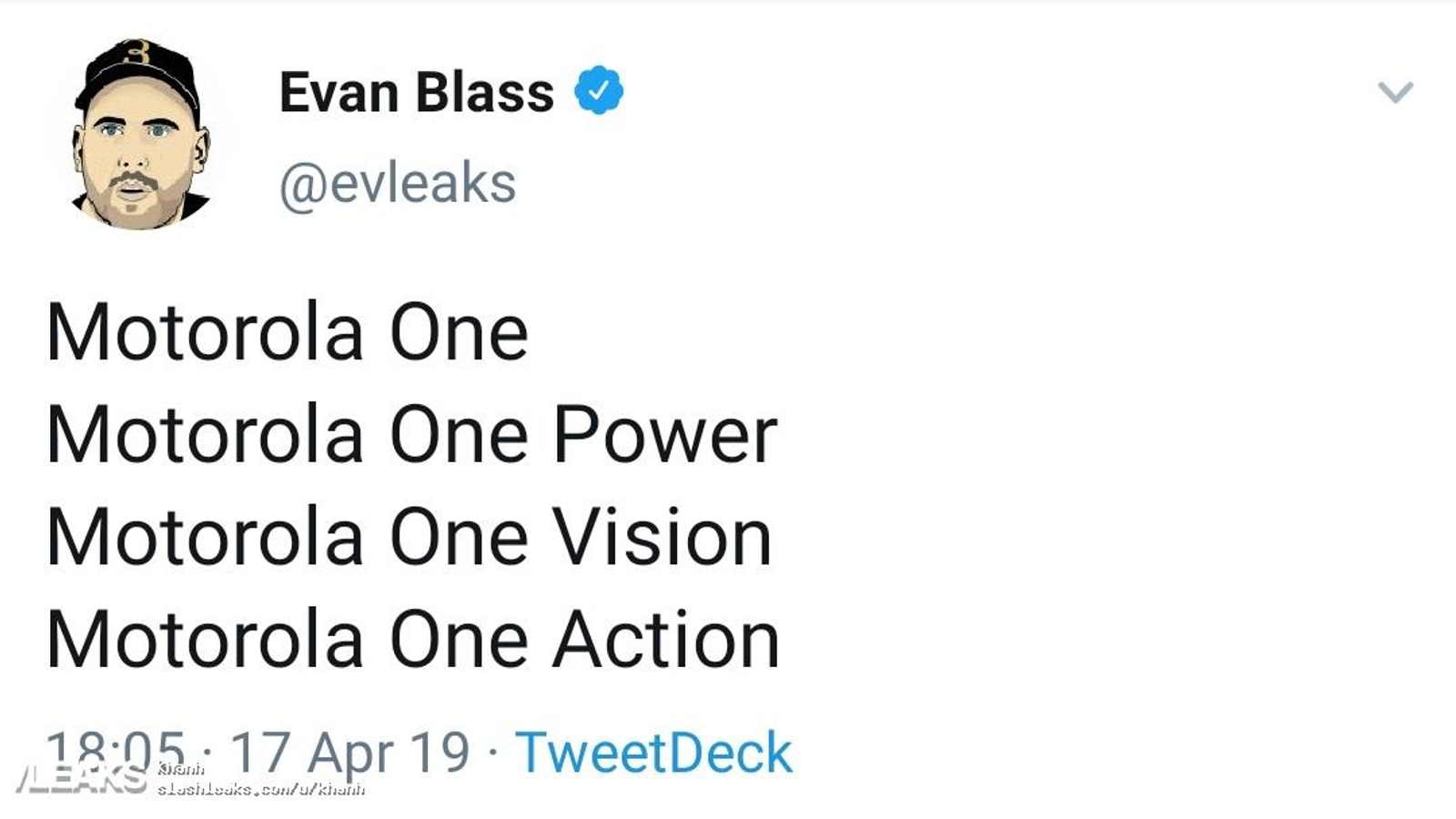Click the word One in the Action line
Screen dimensions: 1456x819
coord(459,640)
